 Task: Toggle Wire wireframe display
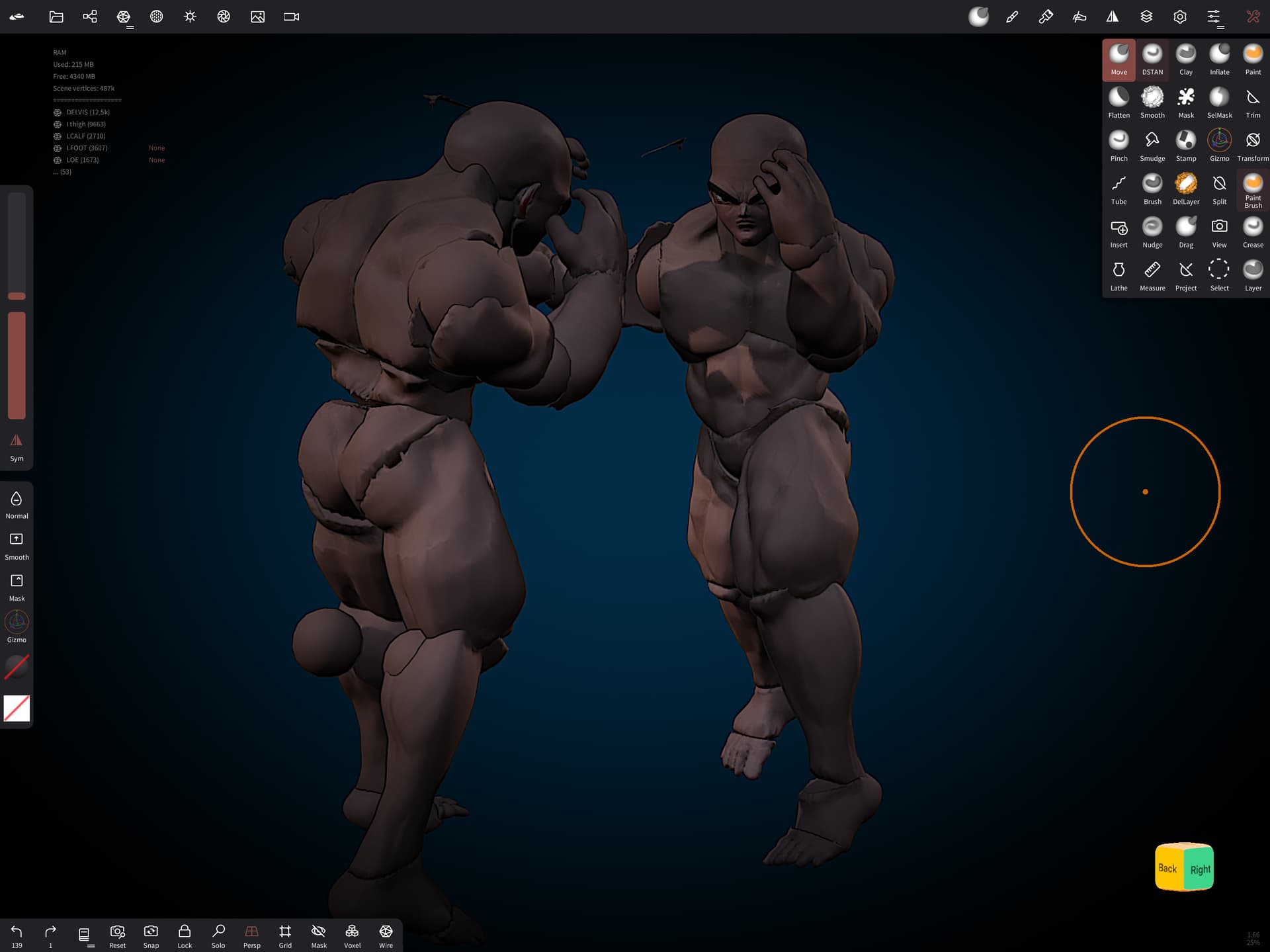click(x=386, y=935)
